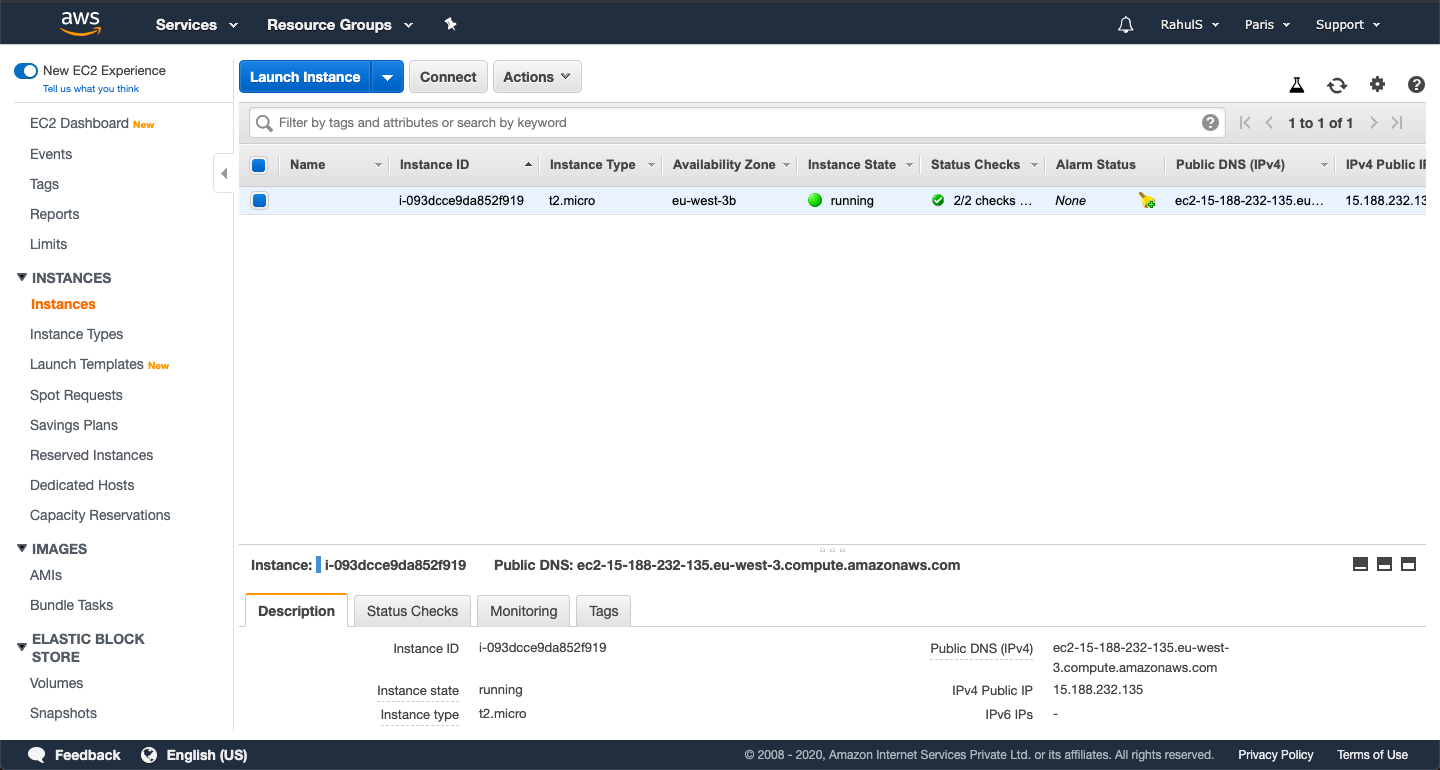1440x770 pixels.
Task: Open the experiments beaker icon
Action: click(x=1297, y=85)
